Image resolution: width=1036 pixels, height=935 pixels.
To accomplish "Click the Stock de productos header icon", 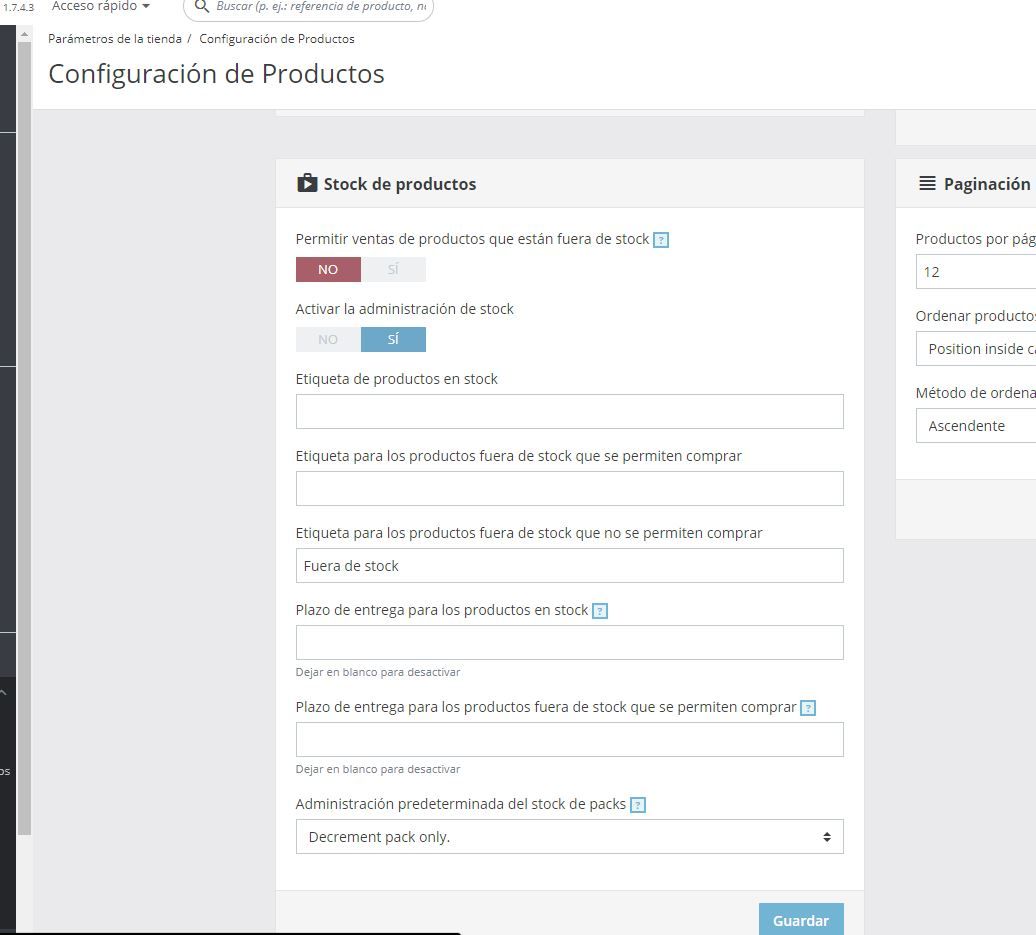I will pos(307,183).
